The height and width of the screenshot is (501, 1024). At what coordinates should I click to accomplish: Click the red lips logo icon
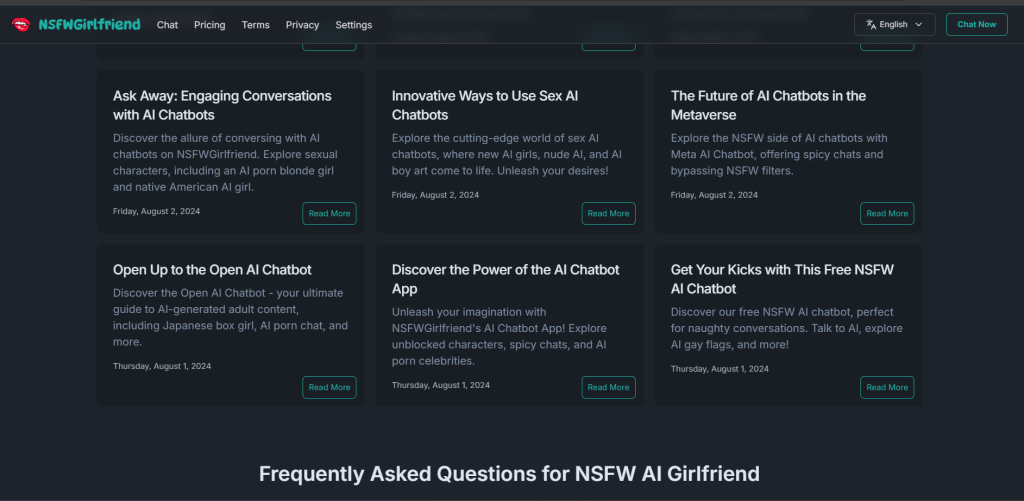tap(21, 24)
